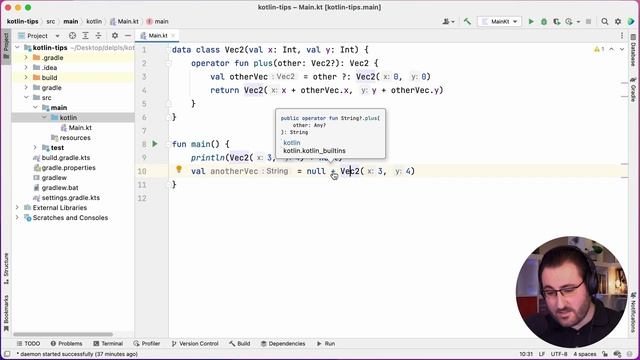640x360 pixels.
Task: Expand the gradle folder
Action: tap(26, 88)
